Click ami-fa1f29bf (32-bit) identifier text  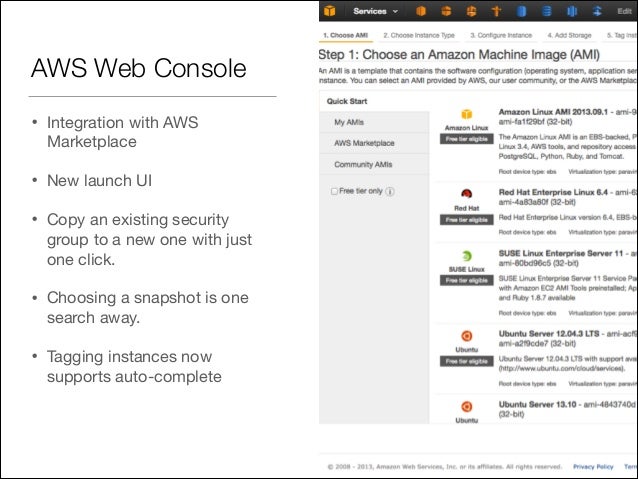(x=535, y=122)
